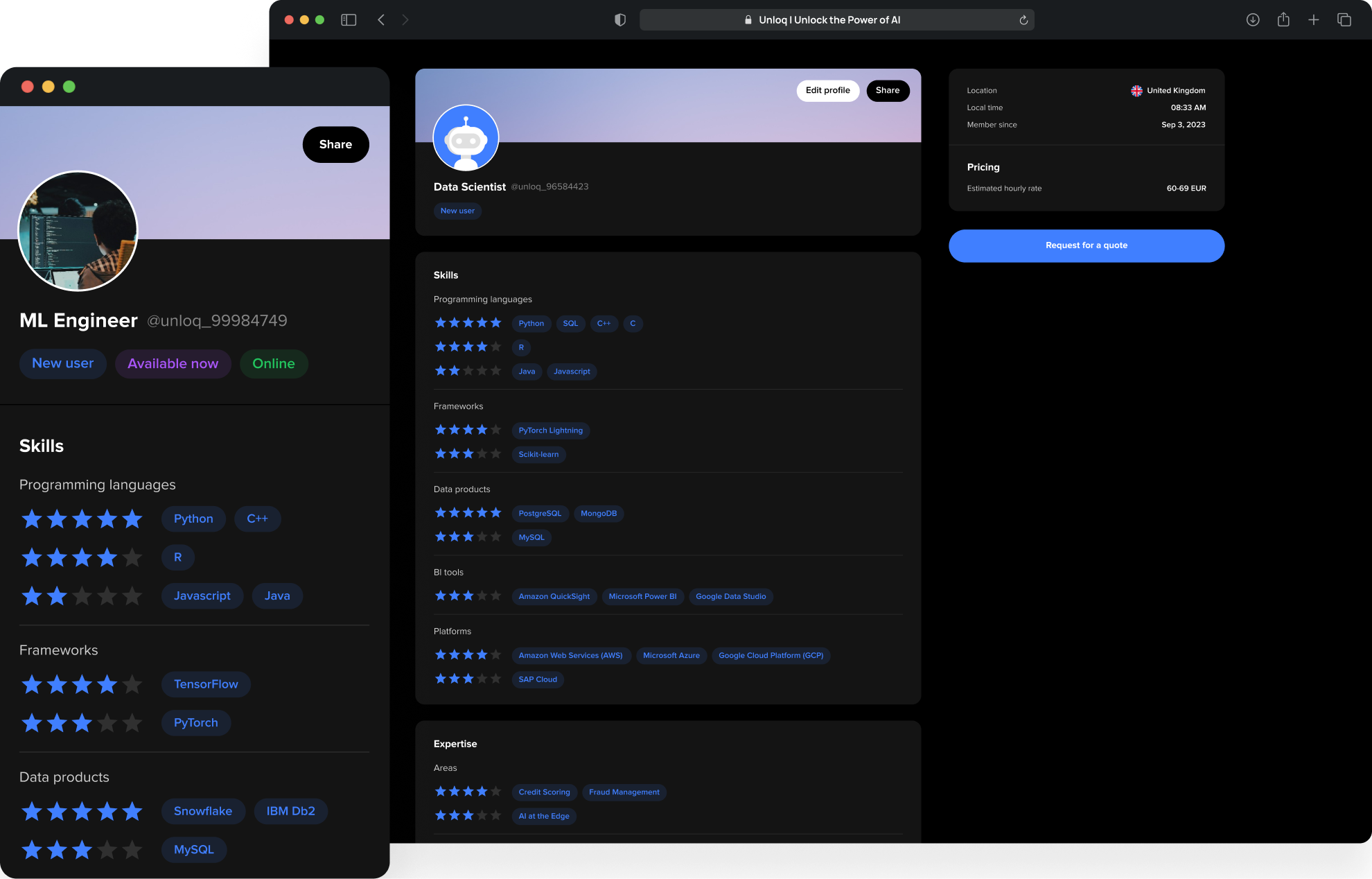Click Request for a quote button
The width and height of the screenshot is (1372, 879).
coord(1086,245)
